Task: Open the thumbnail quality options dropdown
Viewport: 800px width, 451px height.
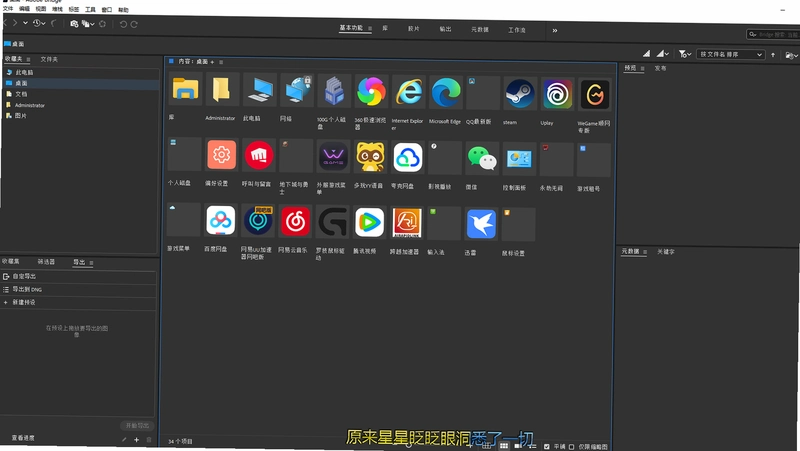Action: (663, 53)
